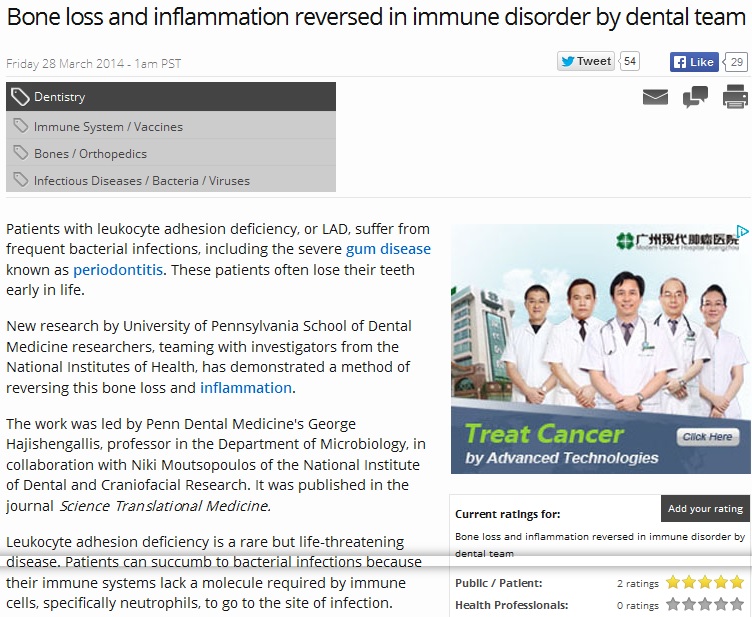Click the AdChoices icon on advertisement
The height and width of the screenshot is (617, 752).
(743, 231)
